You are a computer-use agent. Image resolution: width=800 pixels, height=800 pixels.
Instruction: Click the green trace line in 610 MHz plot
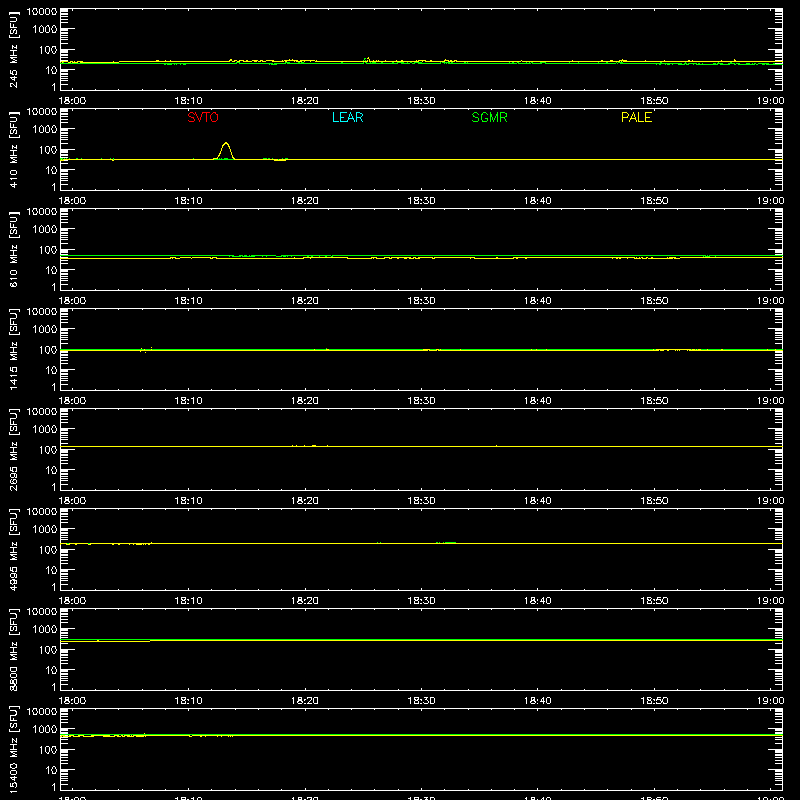(421, 255)
